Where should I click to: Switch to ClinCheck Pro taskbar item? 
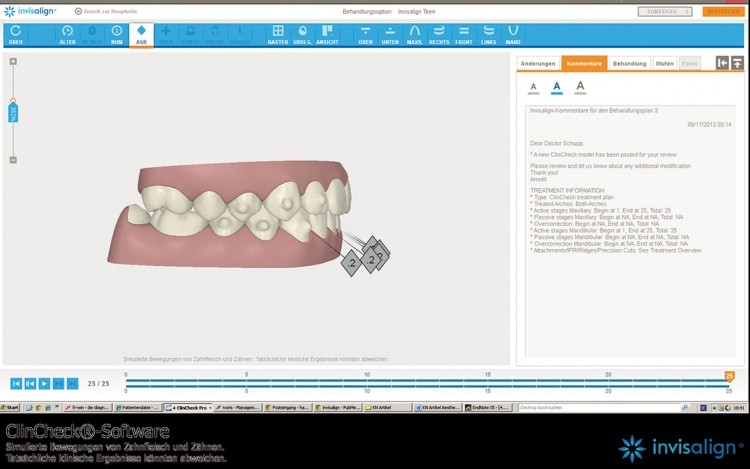[188, 408]
